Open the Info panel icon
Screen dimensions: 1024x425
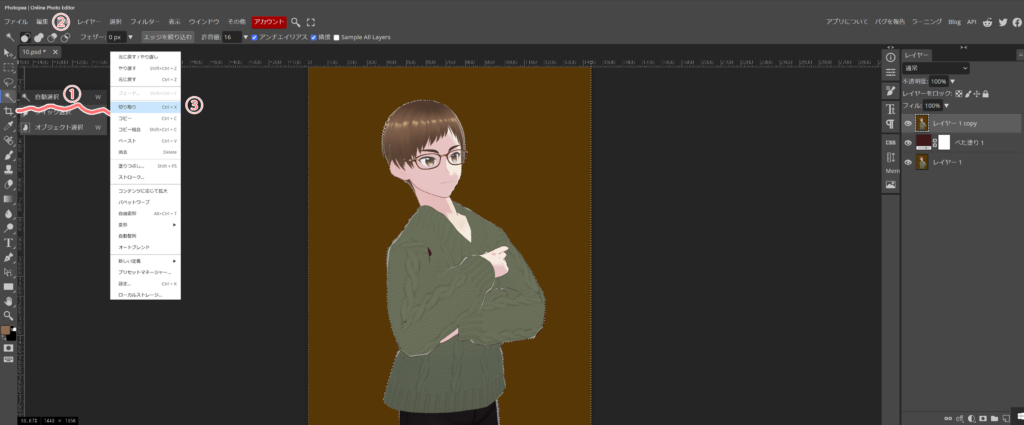click(x=890, y=57)
